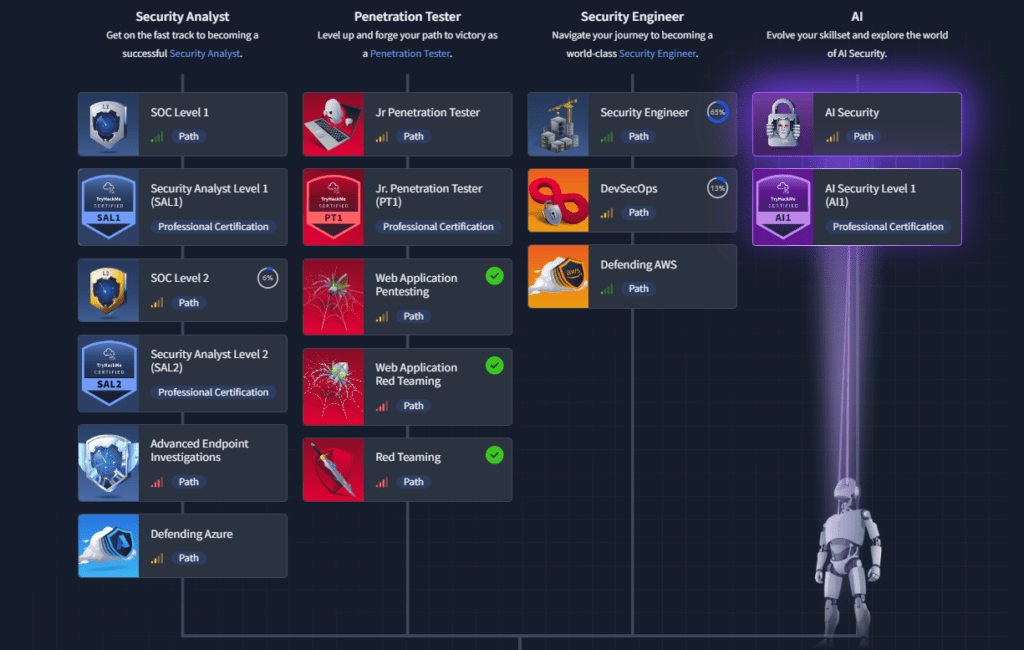Open 'AI Security Level 1 (AI1)' title

(870, 195)
